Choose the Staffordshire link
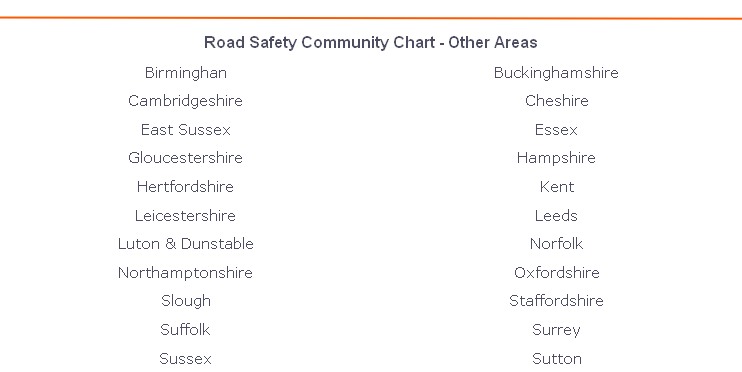Viewport: 742px width, 372px height. [556, 301]
